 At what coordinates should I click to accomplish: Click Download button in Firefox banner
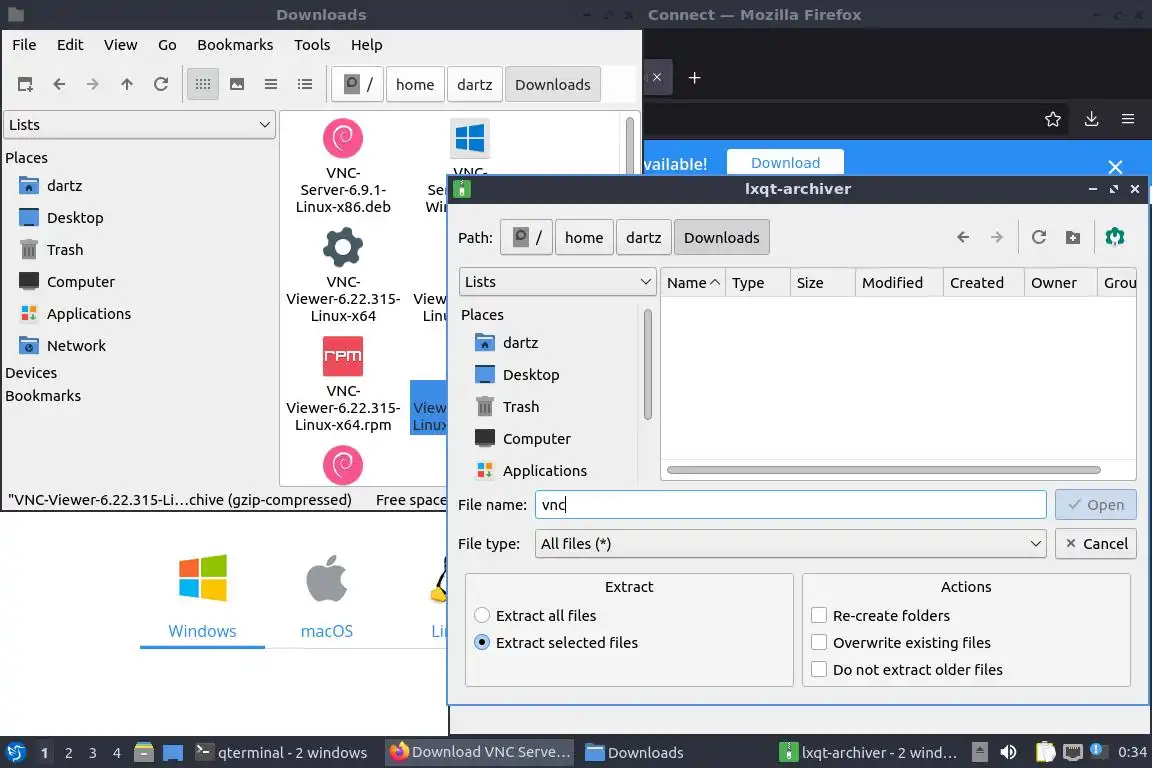[x=785, y=162]
